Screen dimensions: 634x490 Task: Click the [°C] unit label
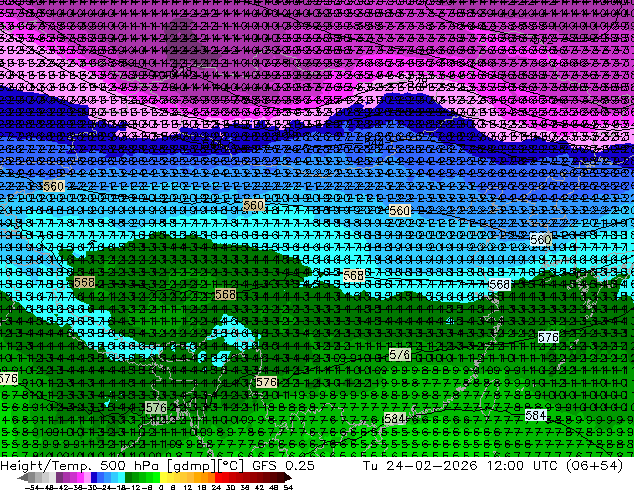point(230,466)
